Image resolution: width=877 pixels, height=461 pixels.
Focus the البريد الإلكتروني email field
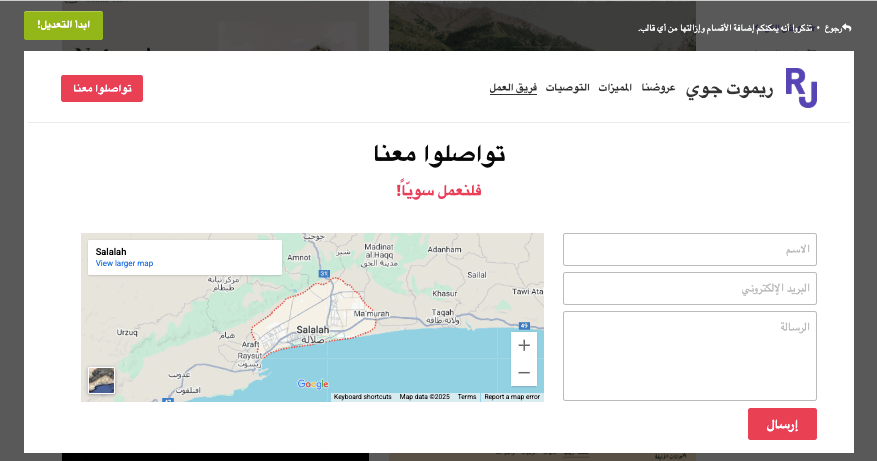pos(690,289)
